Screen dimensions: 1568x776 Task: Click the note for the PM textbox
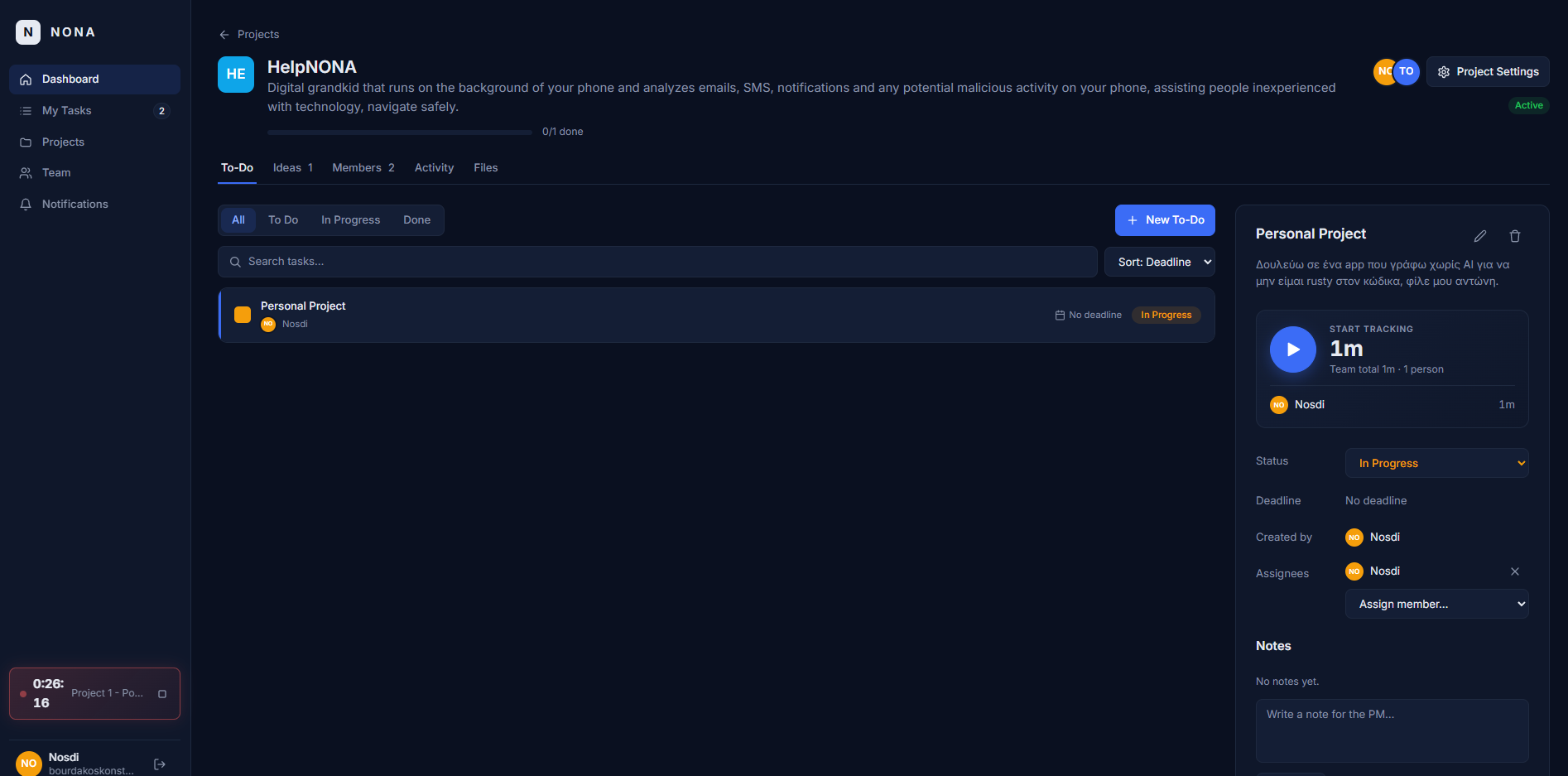[x=1392, y=730]
